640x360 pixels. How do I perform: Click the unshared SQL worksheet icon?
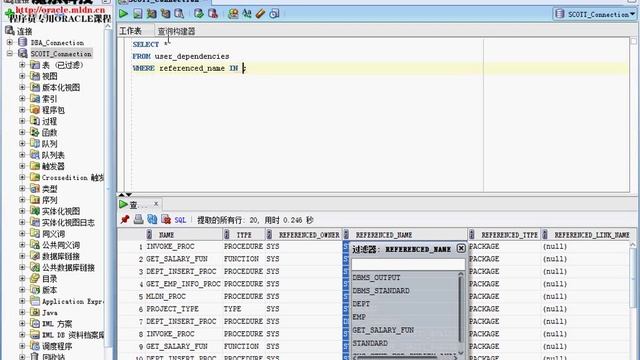pos(233,13)
